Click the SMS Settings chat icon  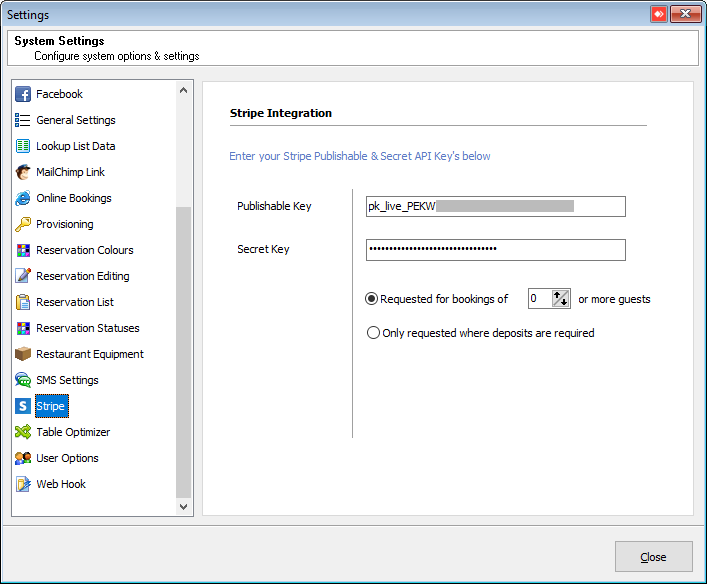pyautogui.click(x=23, y=380)
